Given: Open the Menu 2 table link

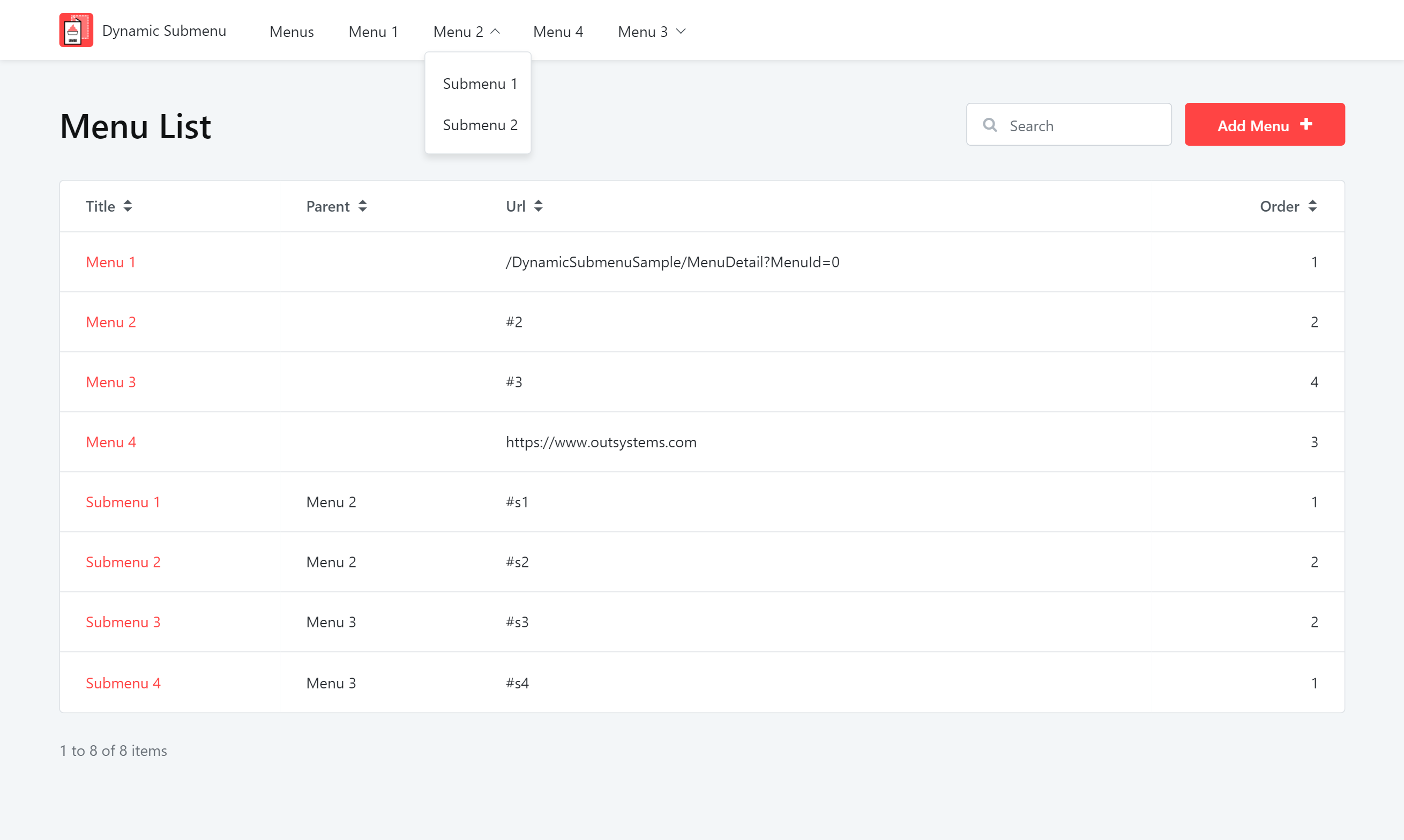Looking at the screenshot, I should pyautogui.click(x=110, y=322).
